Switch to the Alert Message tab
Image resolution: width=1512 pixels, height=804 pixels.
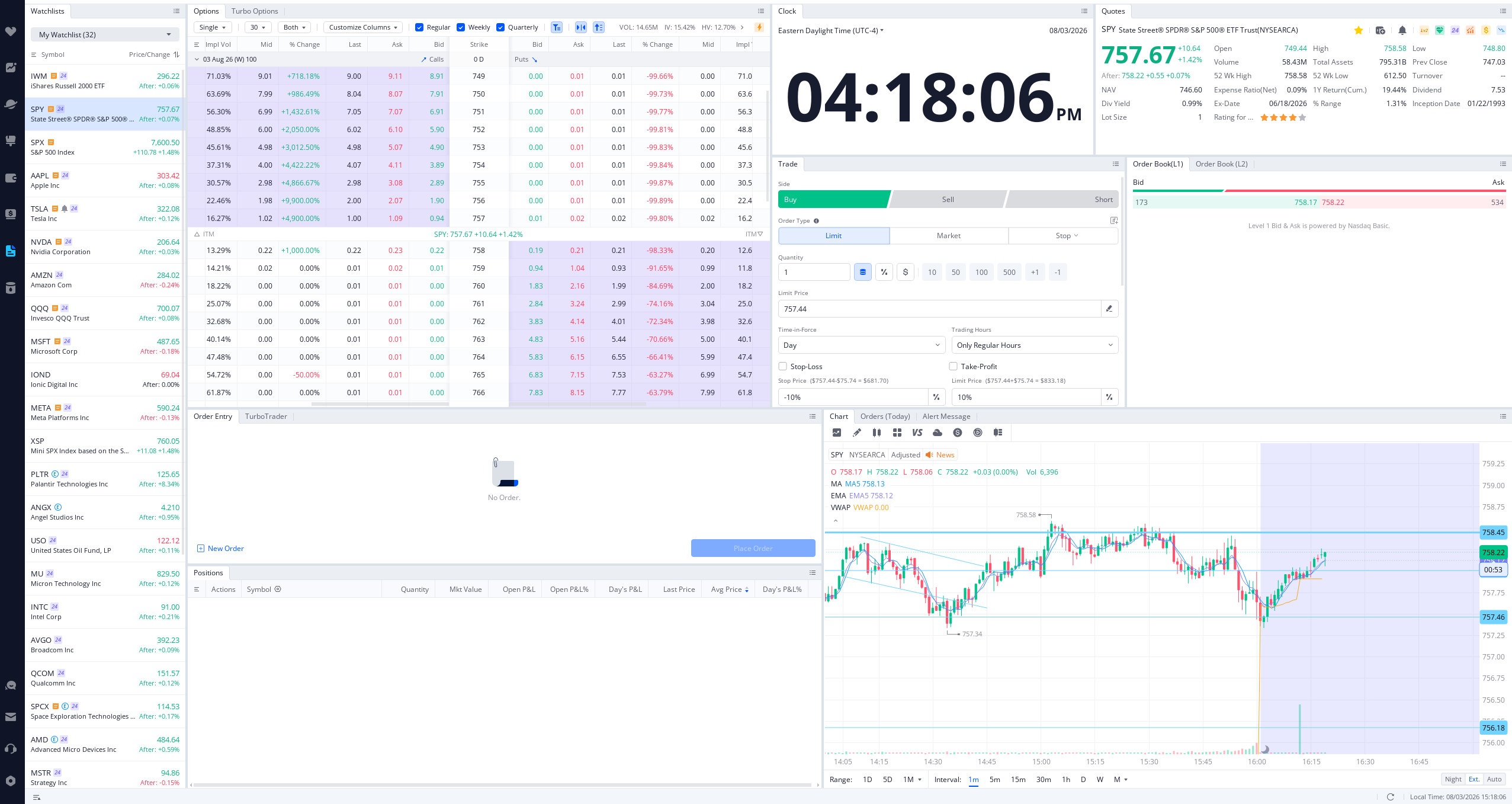(x=946, y=417)
